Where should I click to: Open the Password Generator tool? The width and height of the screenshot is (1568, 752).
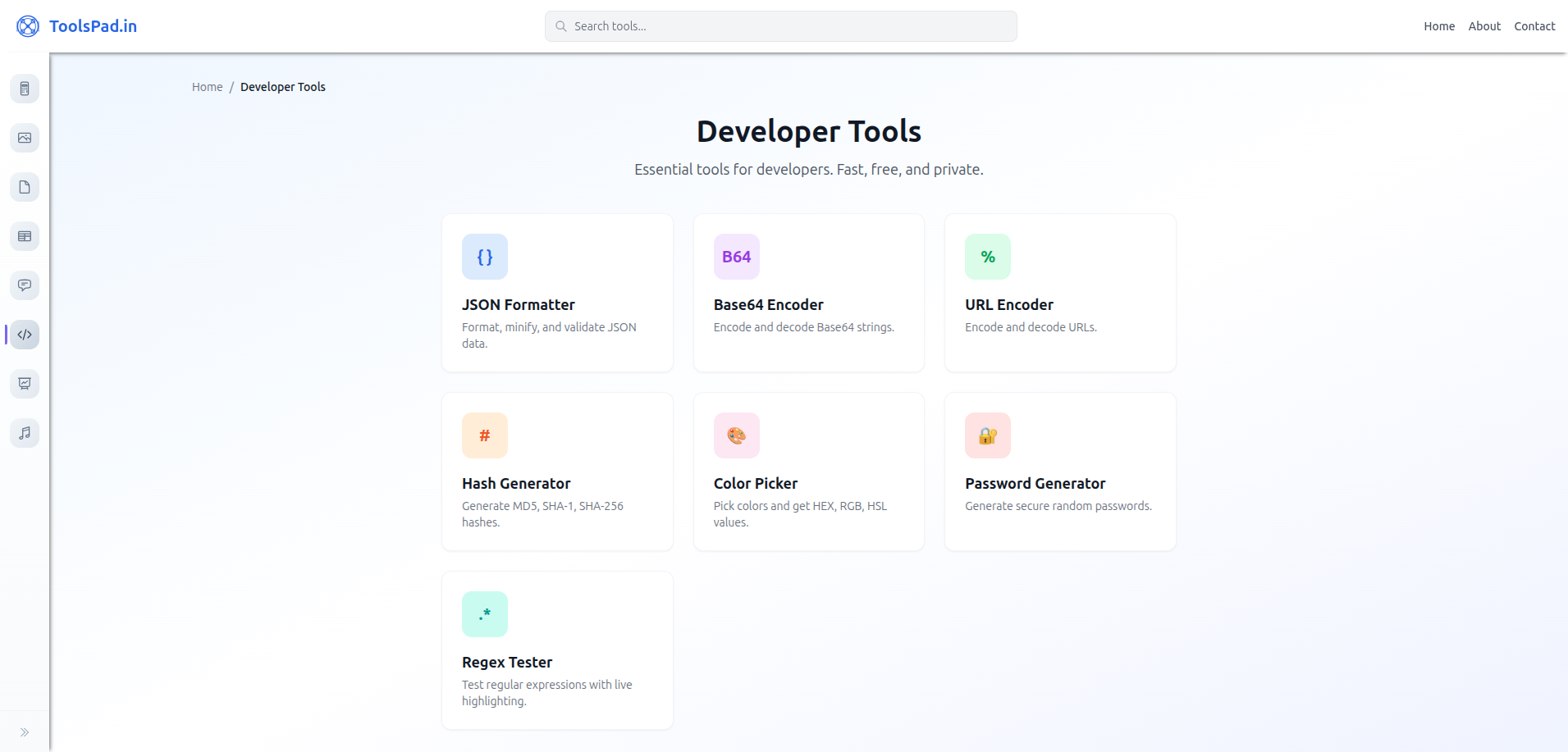tap(1059, 472)
